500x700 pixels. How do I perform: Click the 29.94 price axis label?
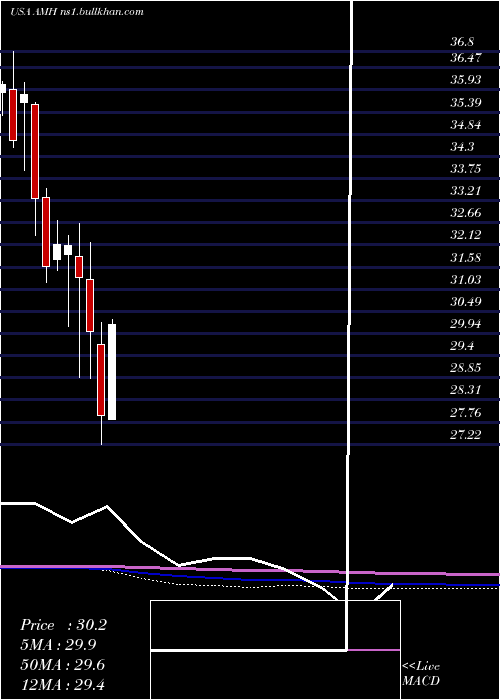point(466,324)
